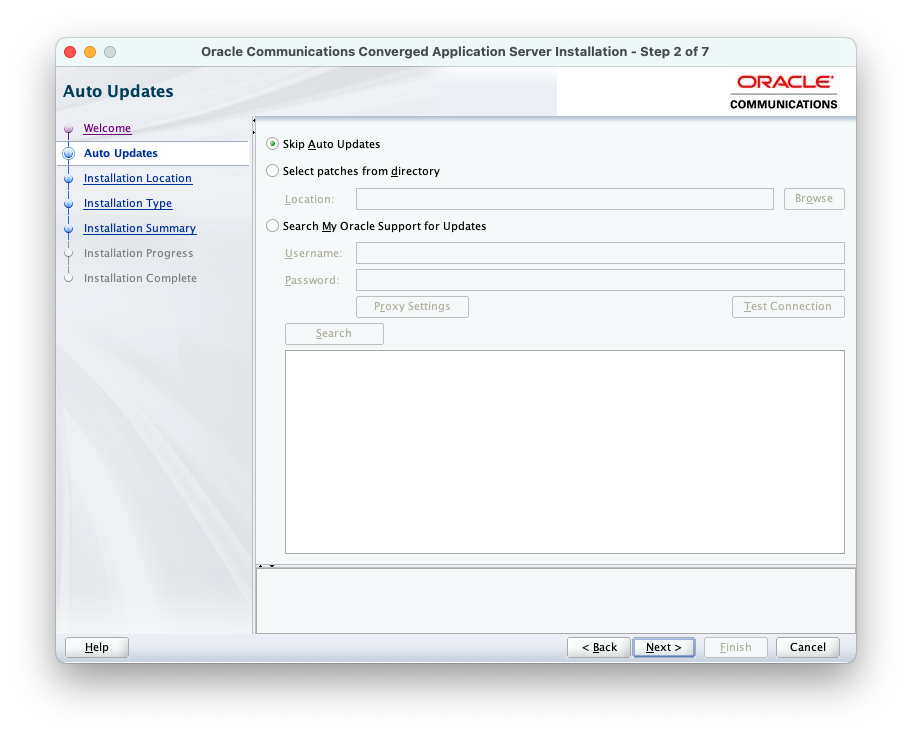Open the Installation Location step

pos(138,178)
